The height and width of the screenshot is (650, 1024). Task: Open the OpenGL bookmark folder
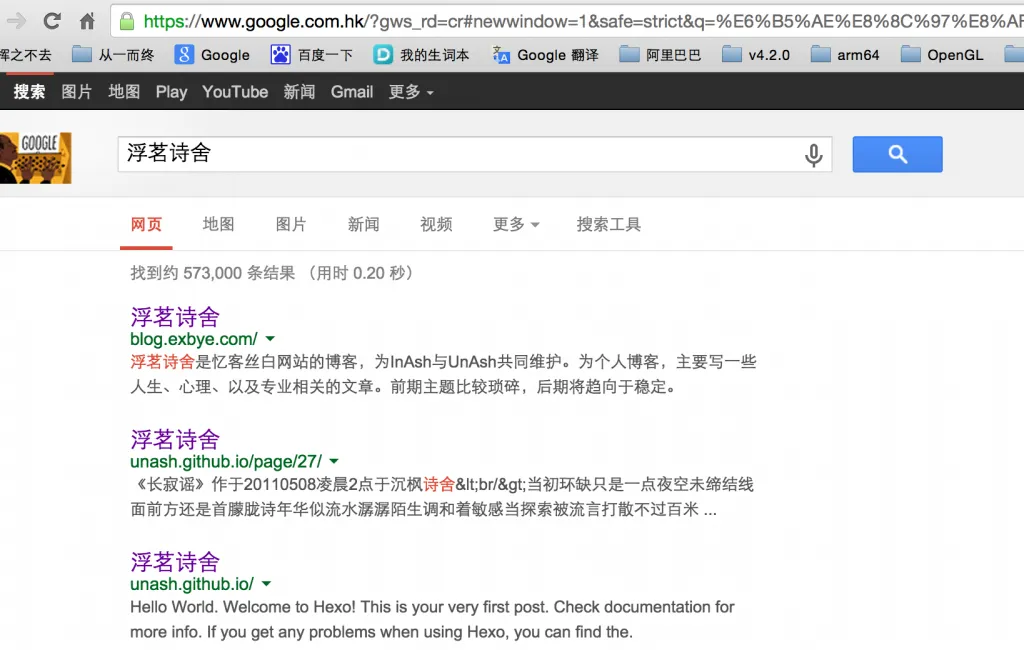(942, 54)
